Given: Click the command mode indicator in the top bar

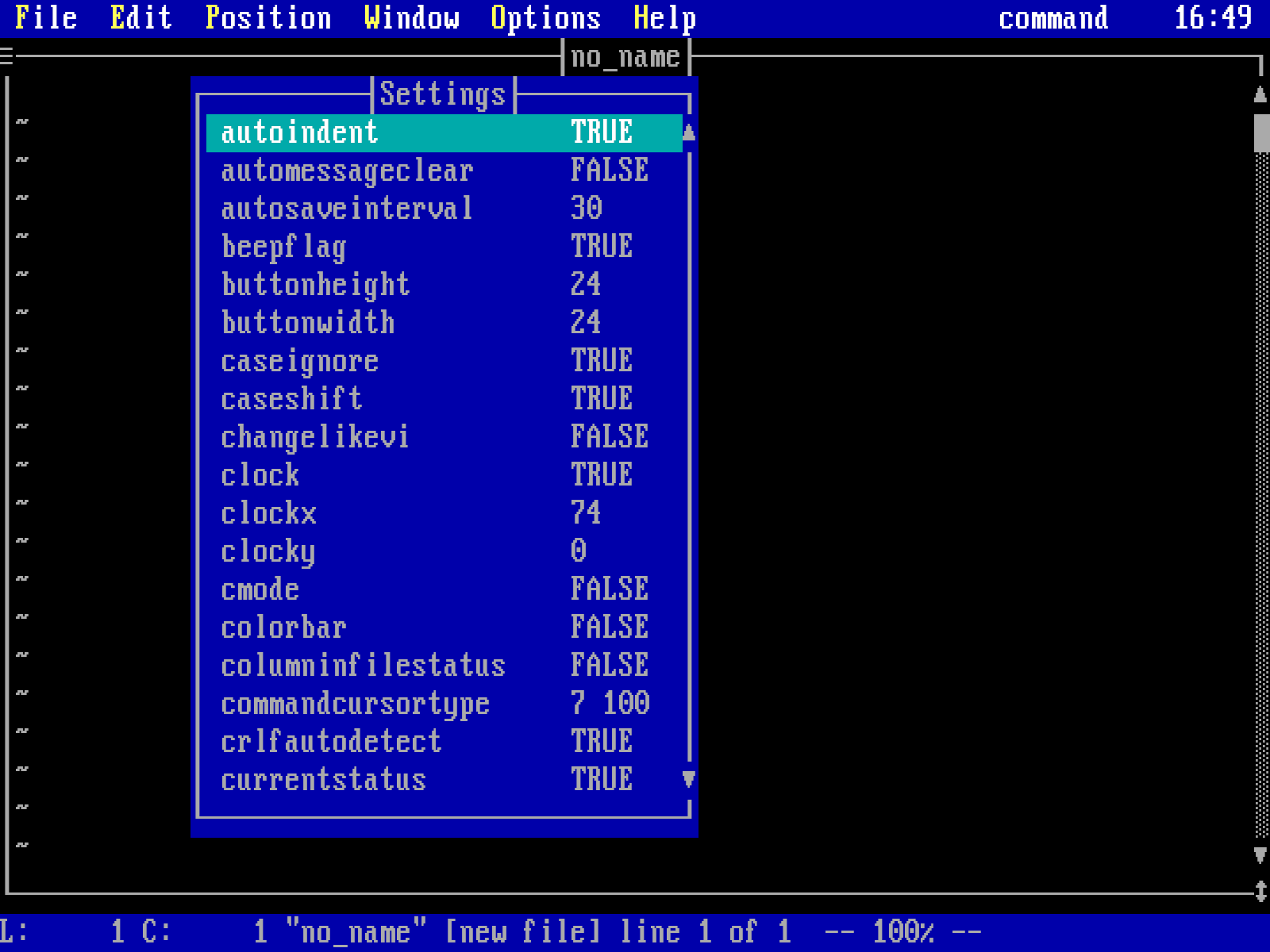Looking at the screenshot, I should click(x=1053, y=17).
